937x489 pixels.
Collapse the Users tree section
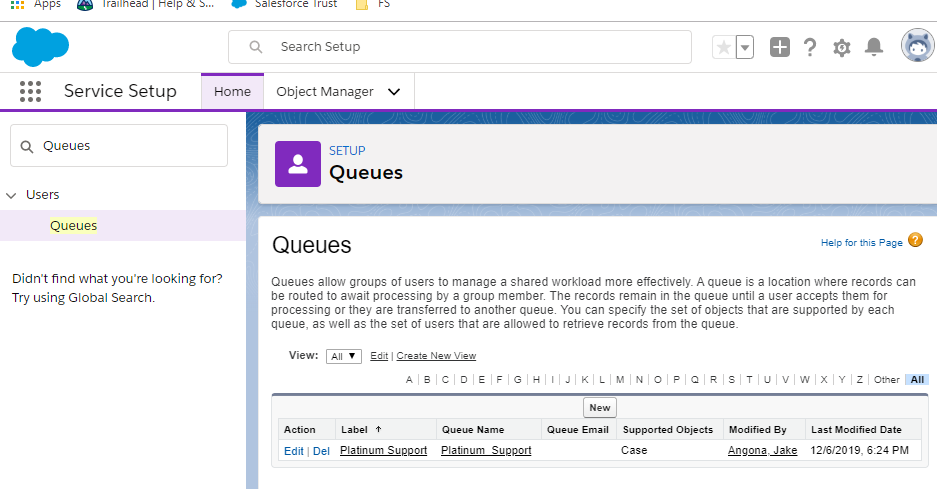pos(11,195)
